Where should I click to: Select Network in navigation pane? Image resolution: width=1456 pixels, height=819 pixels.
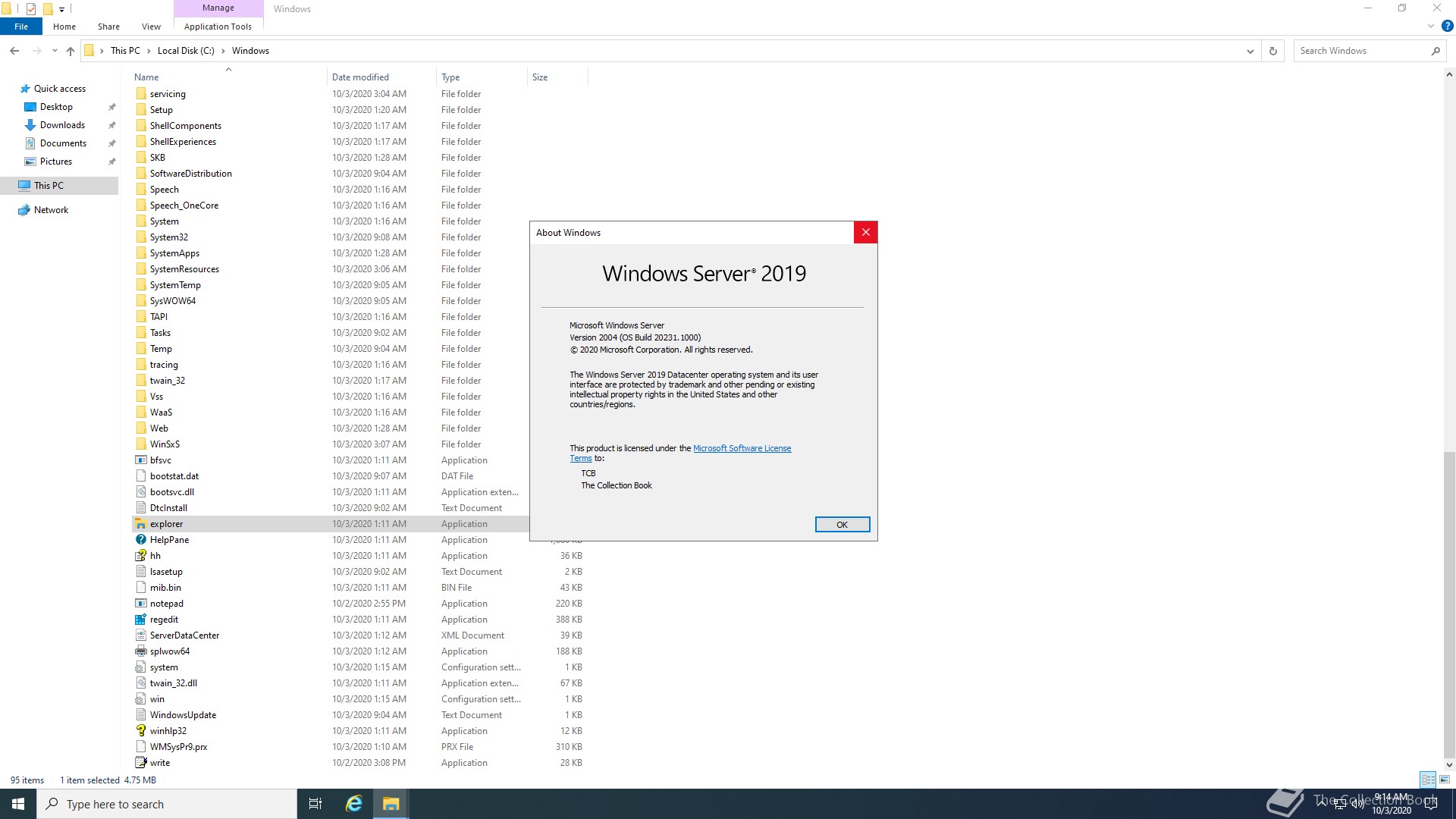tap(51, 210)
